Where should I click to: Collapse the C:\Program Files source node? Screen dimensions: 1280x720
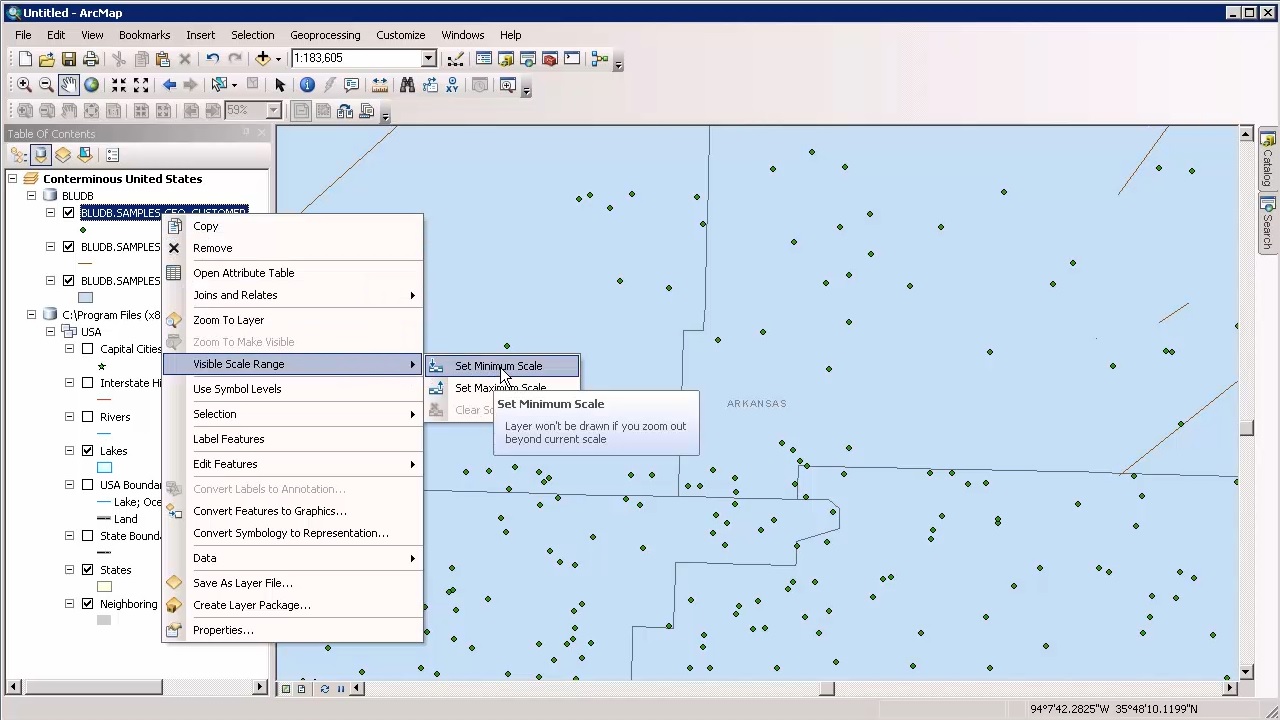pyautogui.click(x=31, y=315)
